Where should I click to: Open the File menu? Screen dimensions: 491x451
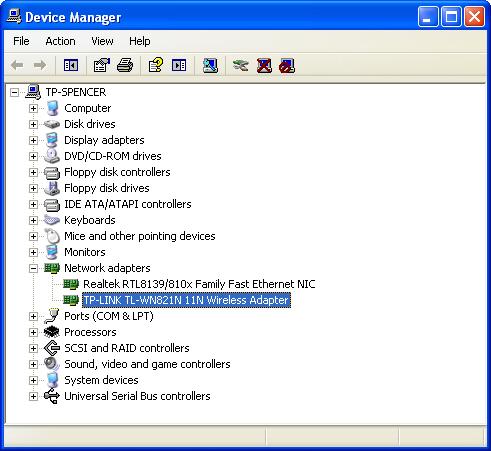21,41
